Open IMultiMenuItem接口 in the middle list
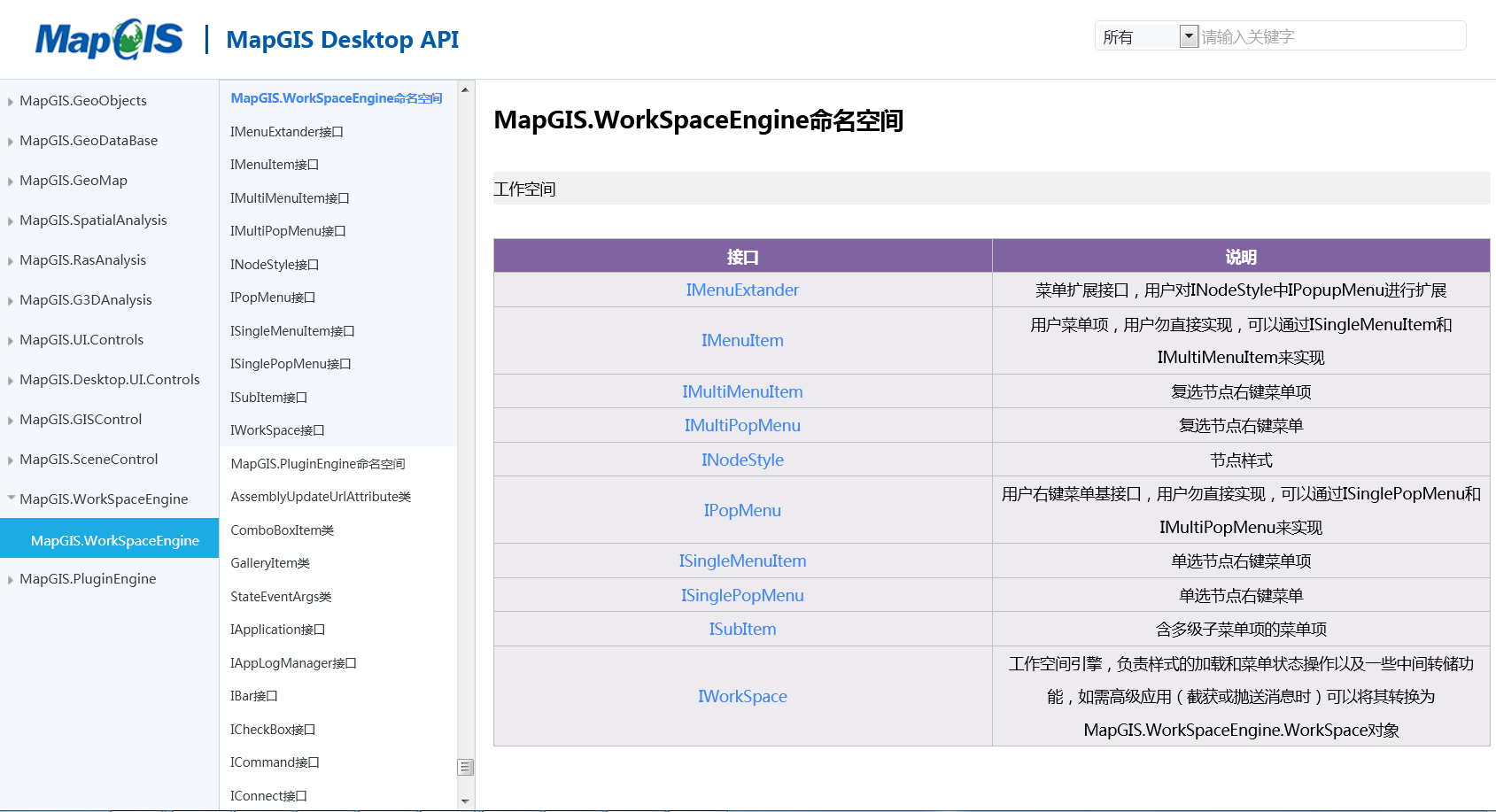Screen dimensions: 1496x812 290,198
